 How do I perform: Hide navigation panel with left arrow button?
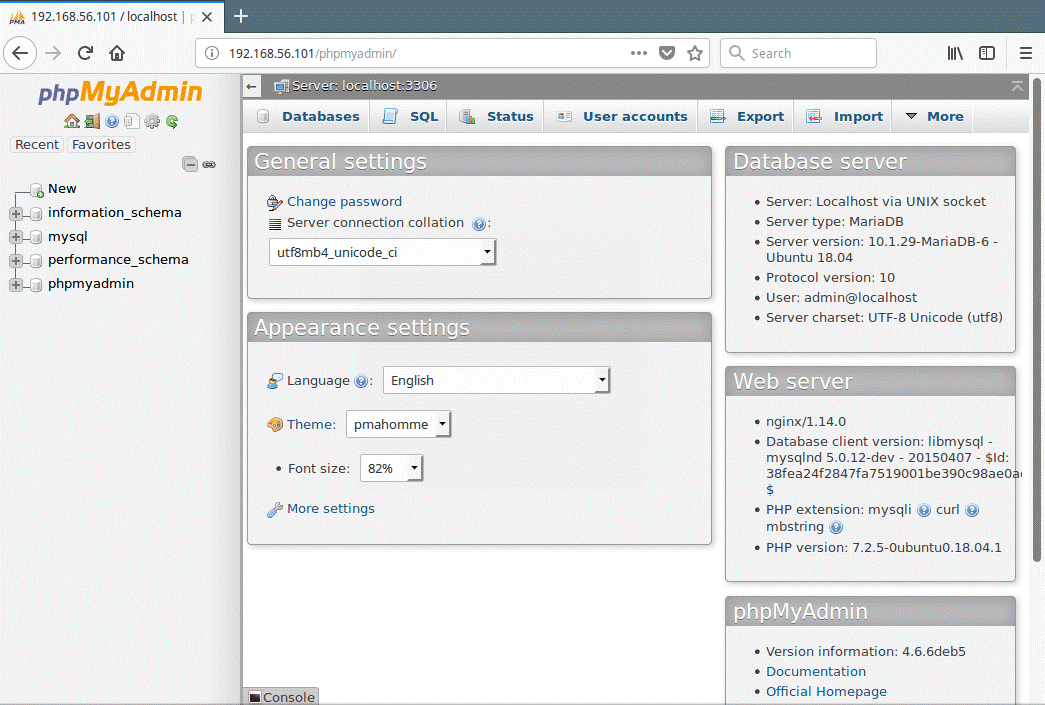[251, 86]
